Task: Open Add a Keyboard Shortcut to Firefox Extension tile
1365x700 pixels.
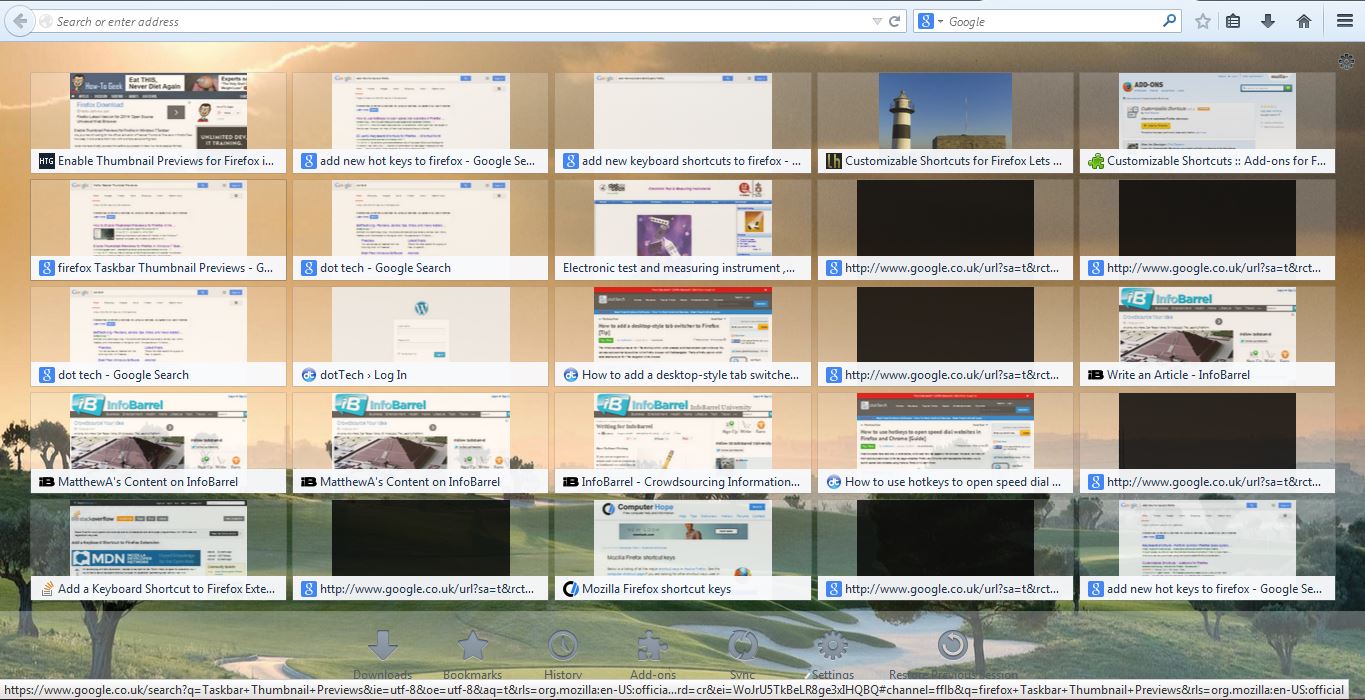Action: [158, 551]
